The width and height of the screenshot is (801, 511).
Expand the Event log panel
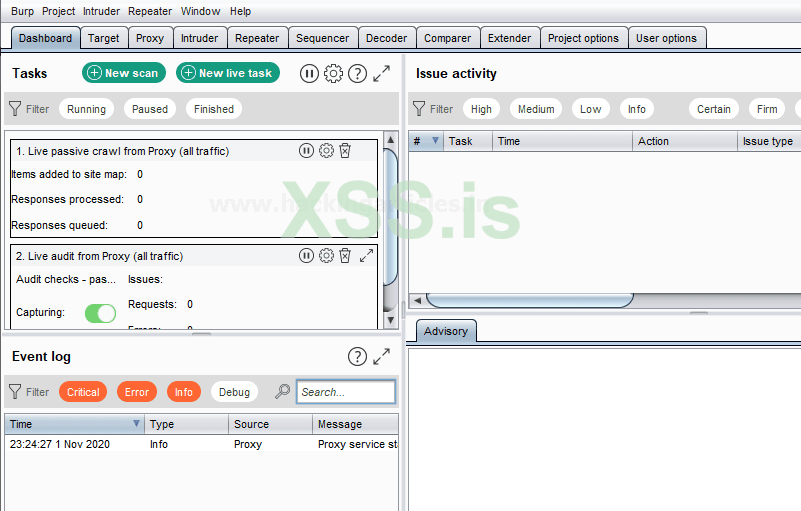click(381, 357)
